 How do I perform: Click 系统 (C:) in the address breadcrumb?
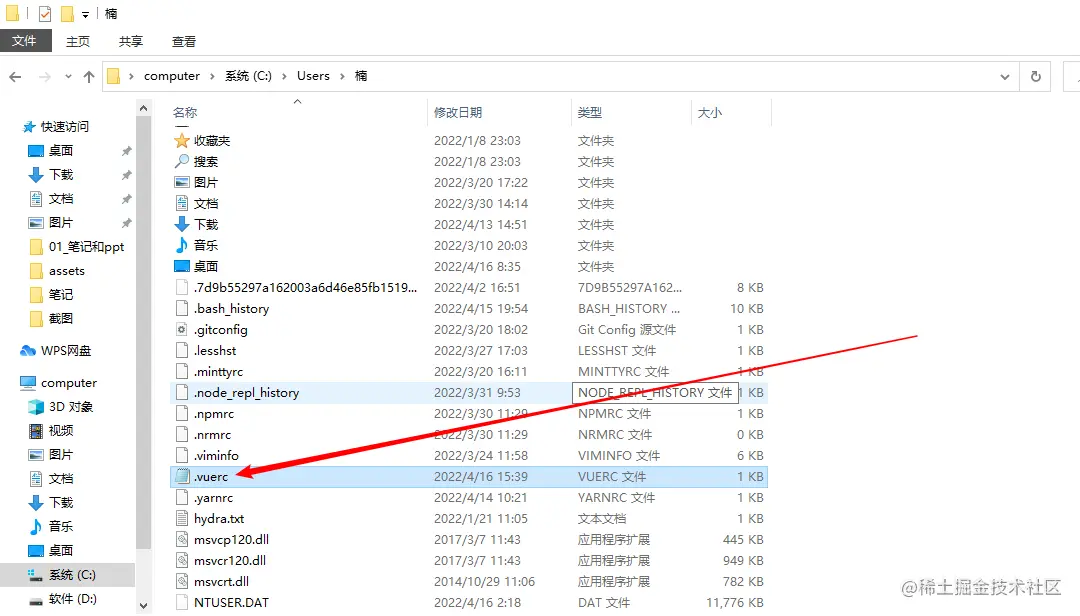click(248, 76)
